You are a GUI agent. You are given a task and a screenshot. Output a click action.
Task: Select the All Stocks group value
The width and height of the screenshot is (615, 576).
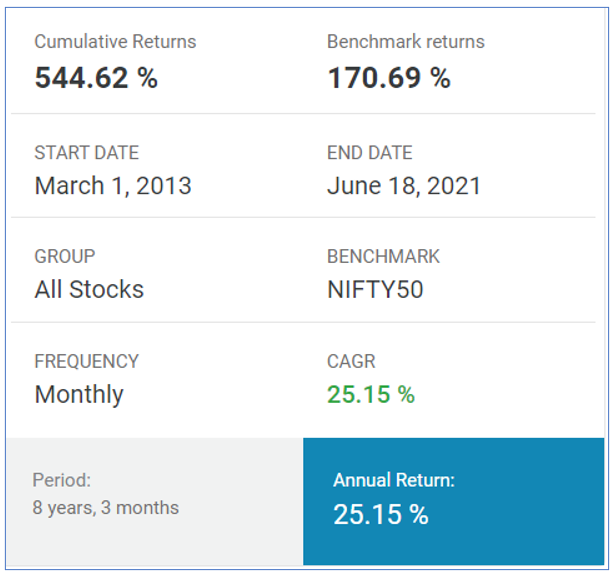(x=89, y=289)
